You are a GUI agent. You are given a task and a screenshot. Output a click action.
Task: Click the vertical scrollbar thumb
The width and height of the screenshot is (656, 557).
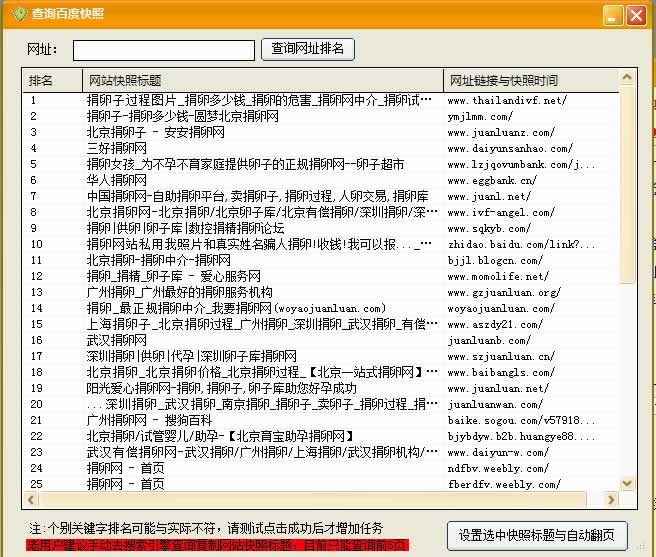(x=626, y=184)
